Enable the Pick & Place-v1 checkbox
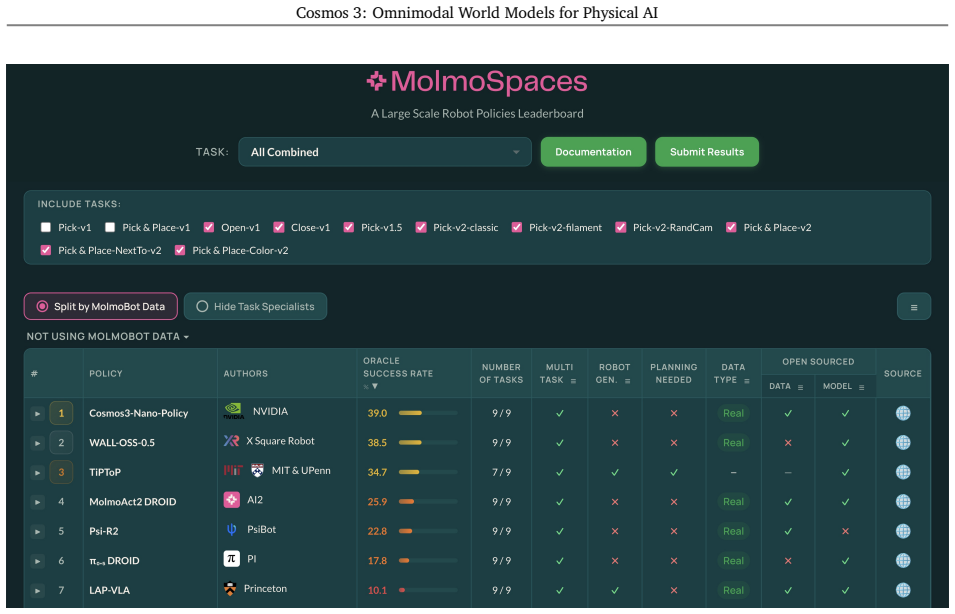The height and width of the screenshot is (614, 955). 110,227
